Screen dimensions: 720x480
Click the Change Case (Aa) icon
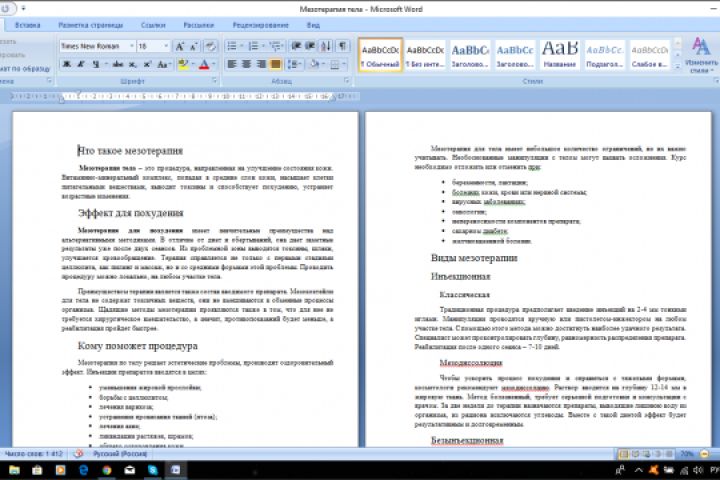(163, 64)
